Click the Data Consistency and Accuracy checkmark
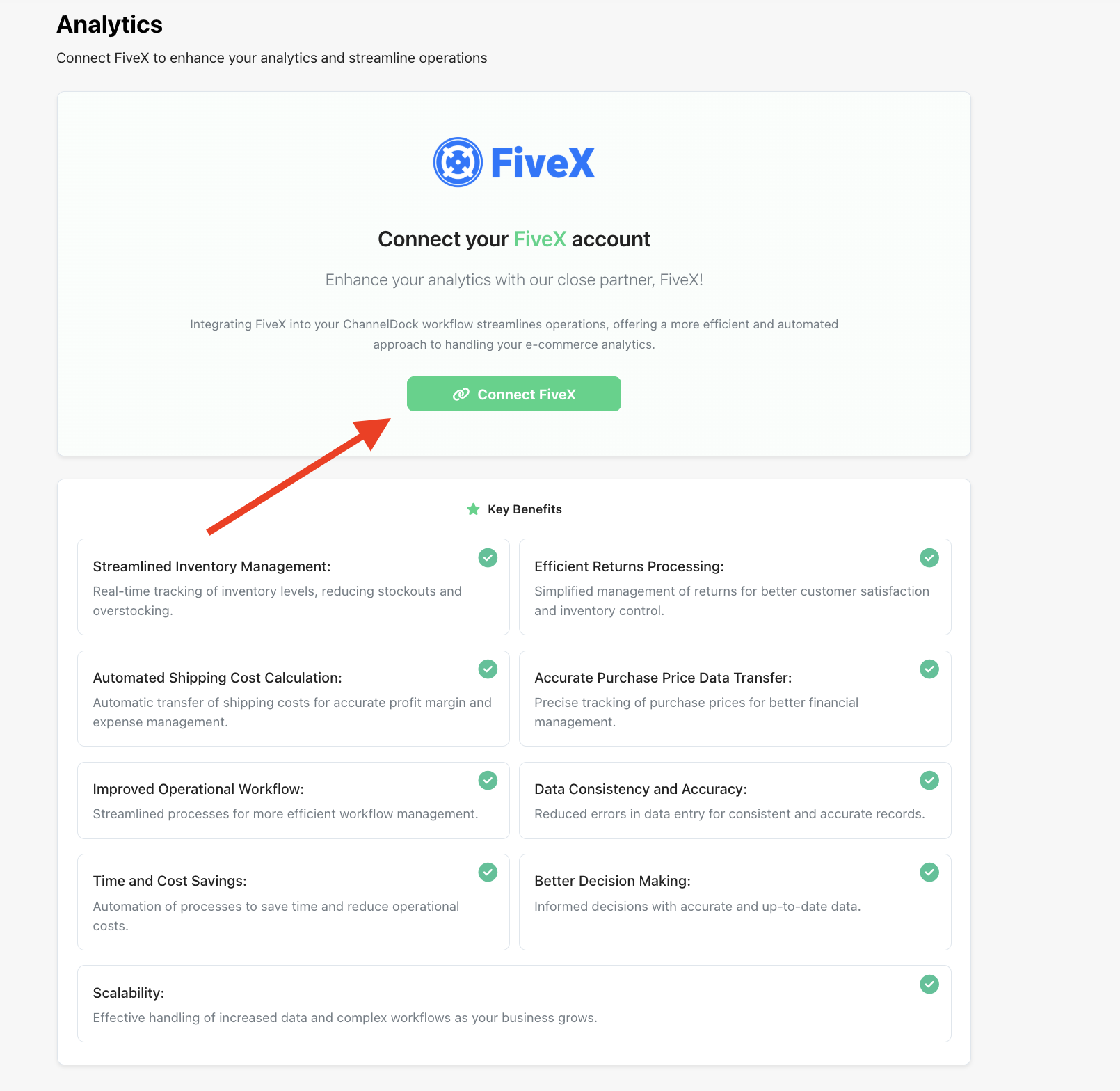Image resolution: width=1120 pixels, height=1091 pixels. [x=929, y=780]
